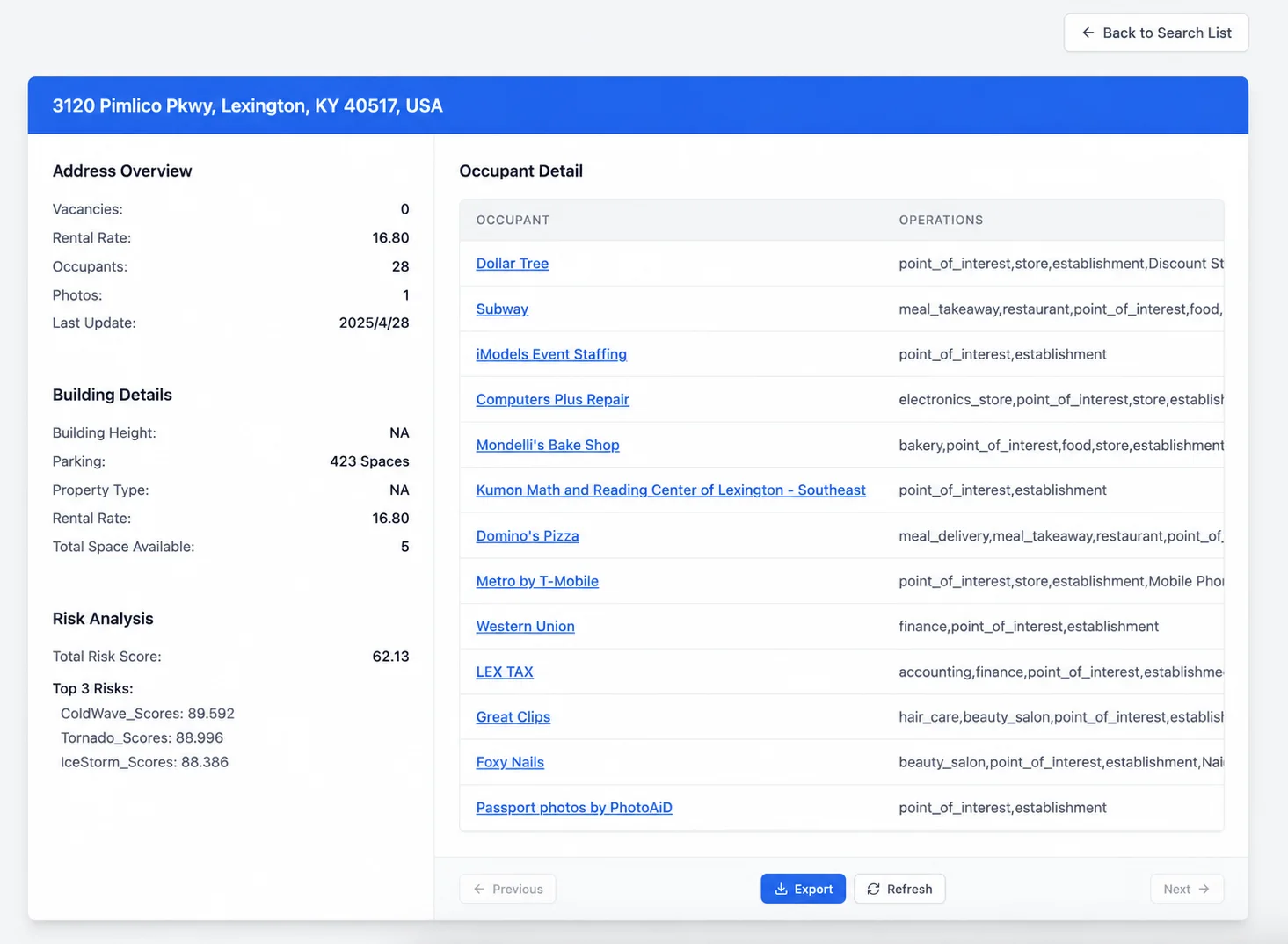This screenshot has height=944, width=1288.
Task: Click the Building Height value NA
Action: (399, 433)
